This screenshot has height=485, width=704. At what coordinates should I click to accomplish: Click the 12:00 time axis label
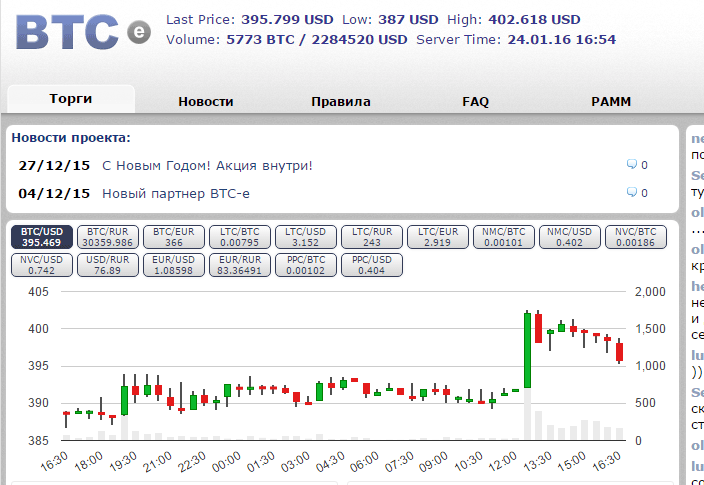click(x=502, y=462)
